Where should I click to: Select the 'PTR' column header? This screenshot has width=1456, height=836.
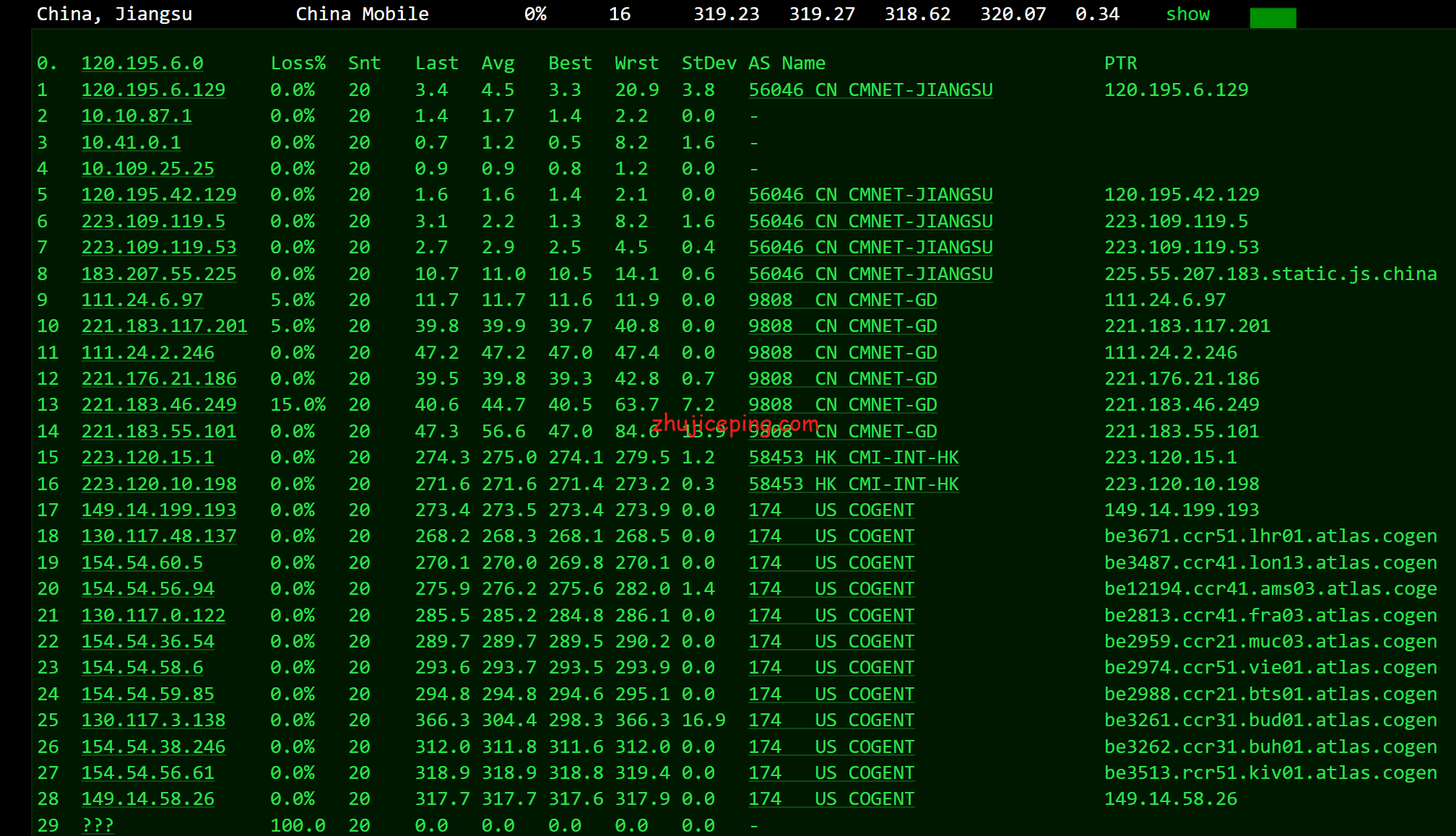1121,64
